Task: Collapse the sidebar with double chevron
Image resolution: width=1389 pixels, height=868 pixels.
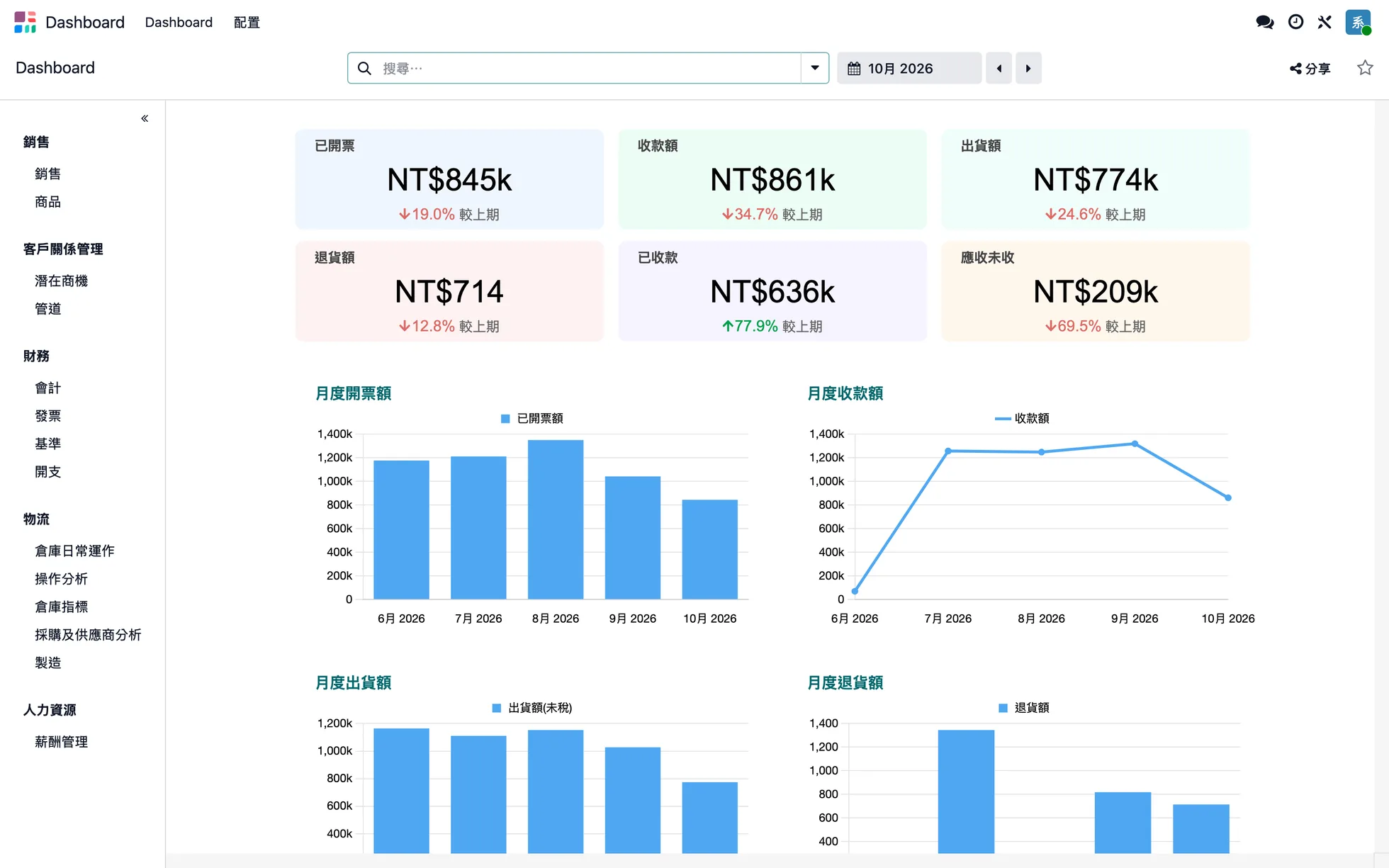Action: click(145, 118)
